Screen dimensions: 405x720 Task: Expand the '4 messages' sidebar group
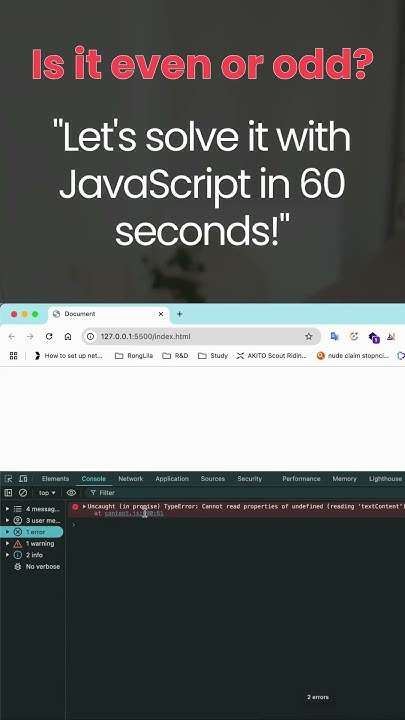(7, 509)
